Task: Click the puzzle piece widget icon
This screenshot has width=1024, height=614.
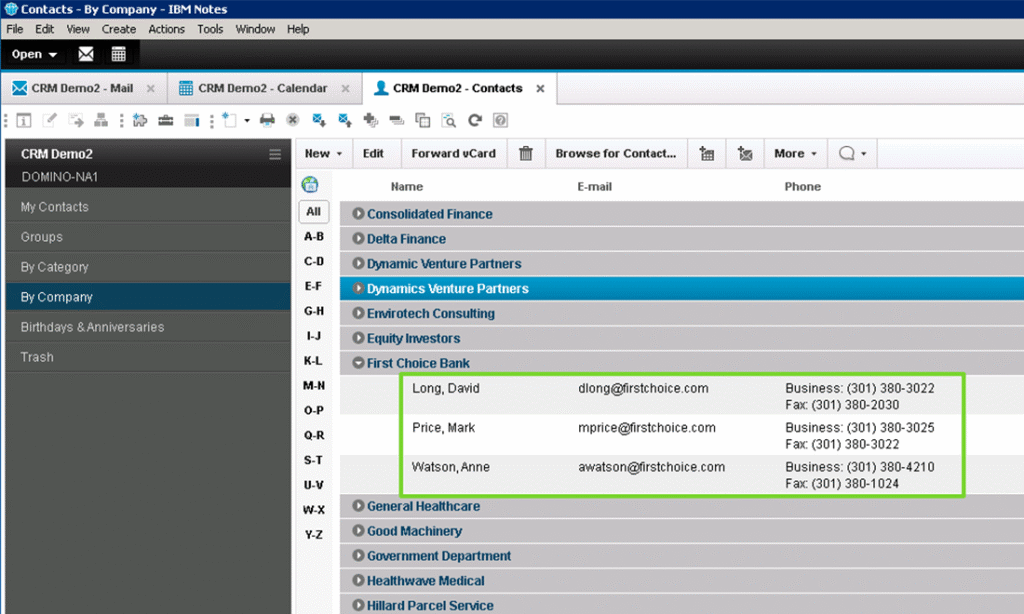Action: point(140,120)
